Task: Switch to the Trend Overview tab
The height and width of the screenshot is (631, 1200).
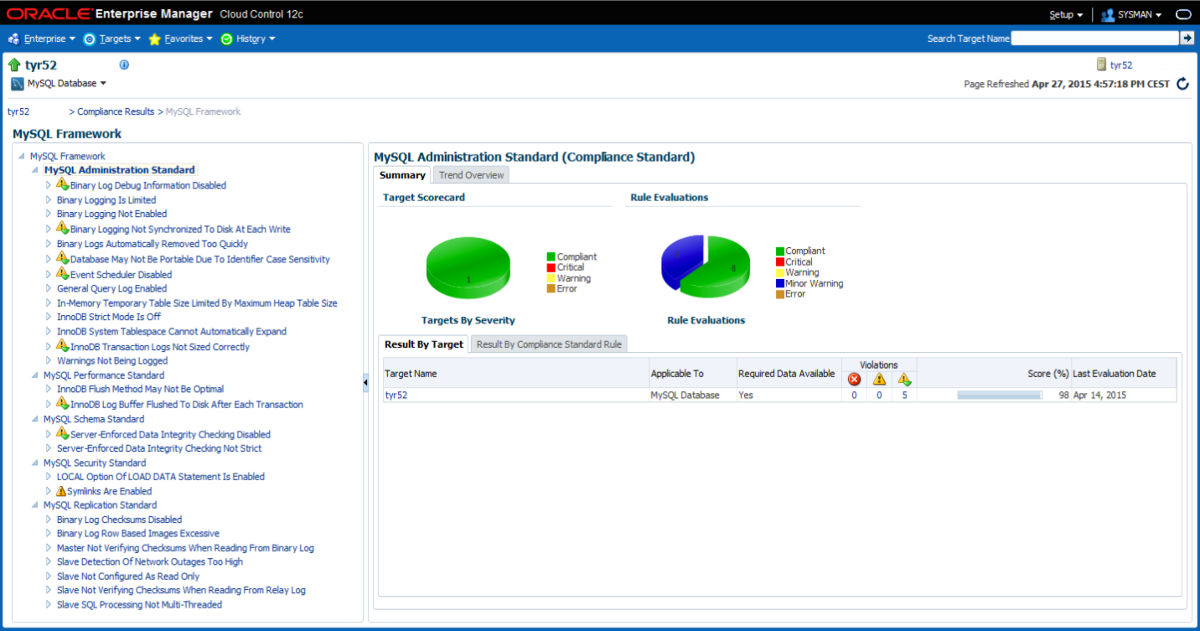Action: pos(472,175)
